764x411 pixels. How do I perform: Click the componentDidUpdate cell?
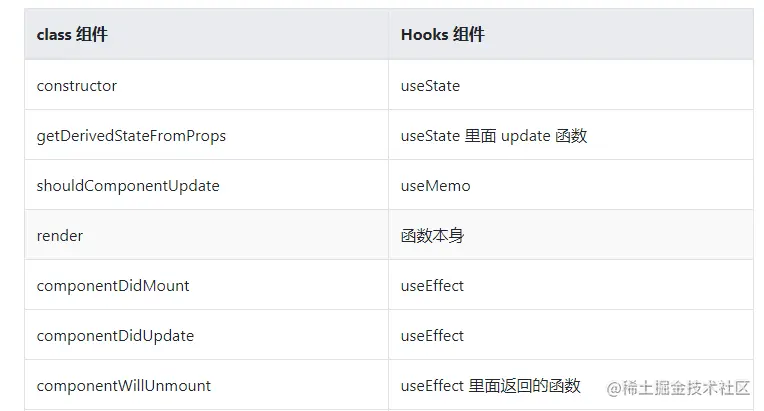point(115,336)
